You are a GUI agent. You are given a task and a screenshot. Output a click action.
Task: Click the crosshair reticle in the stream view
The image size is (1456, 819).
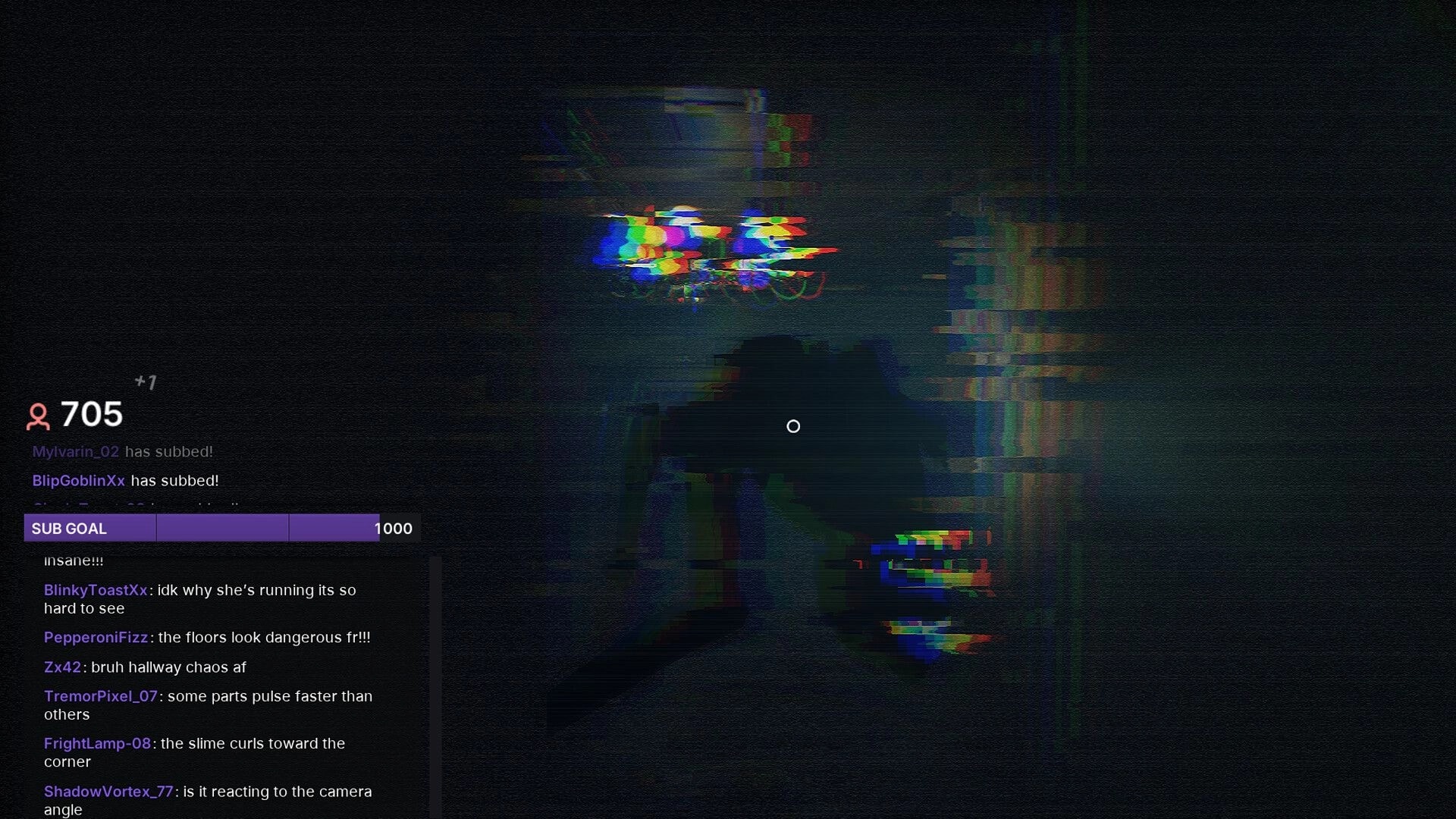[794, 426]
